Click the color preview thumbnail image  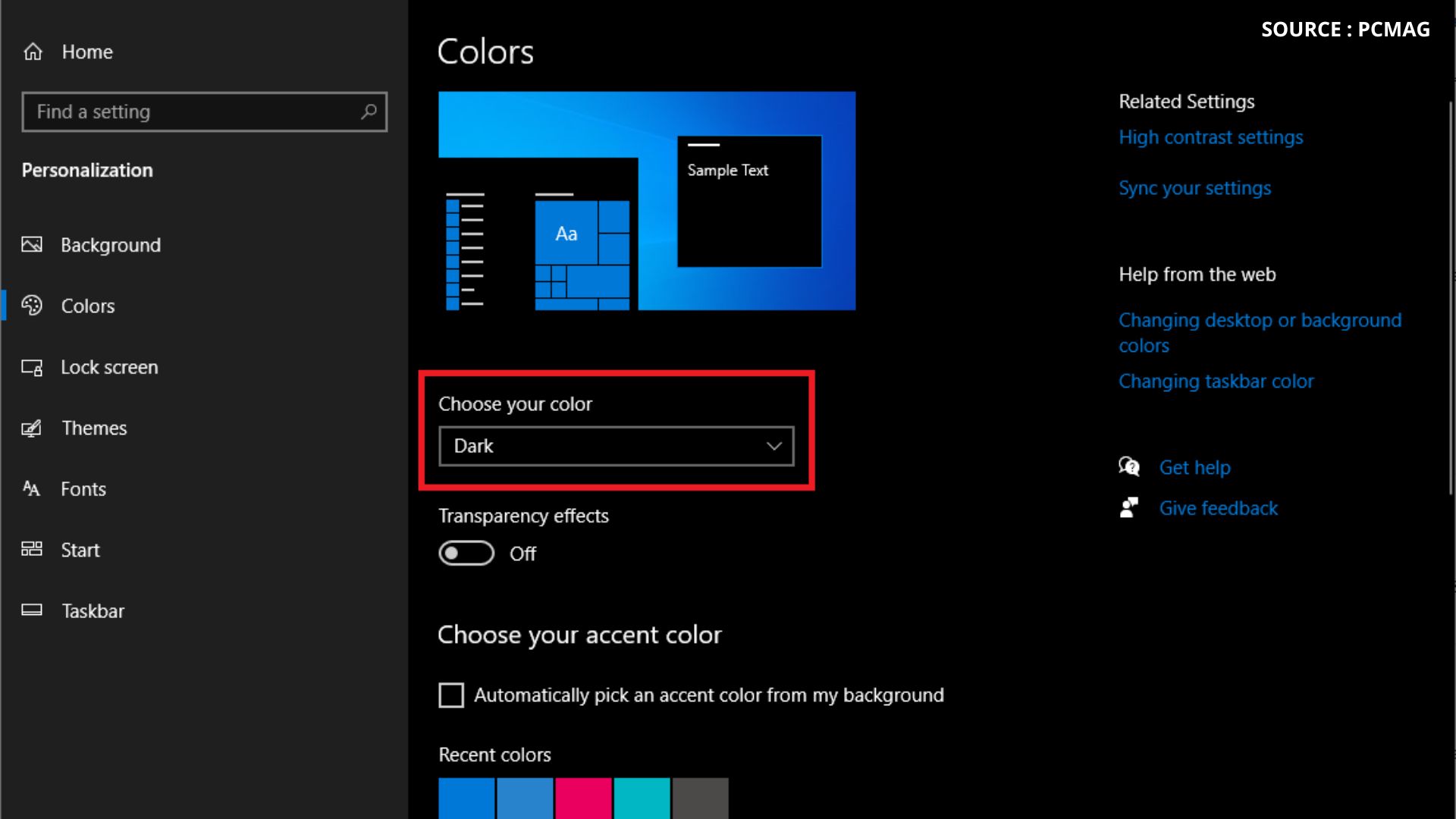[x=647, y=201]
